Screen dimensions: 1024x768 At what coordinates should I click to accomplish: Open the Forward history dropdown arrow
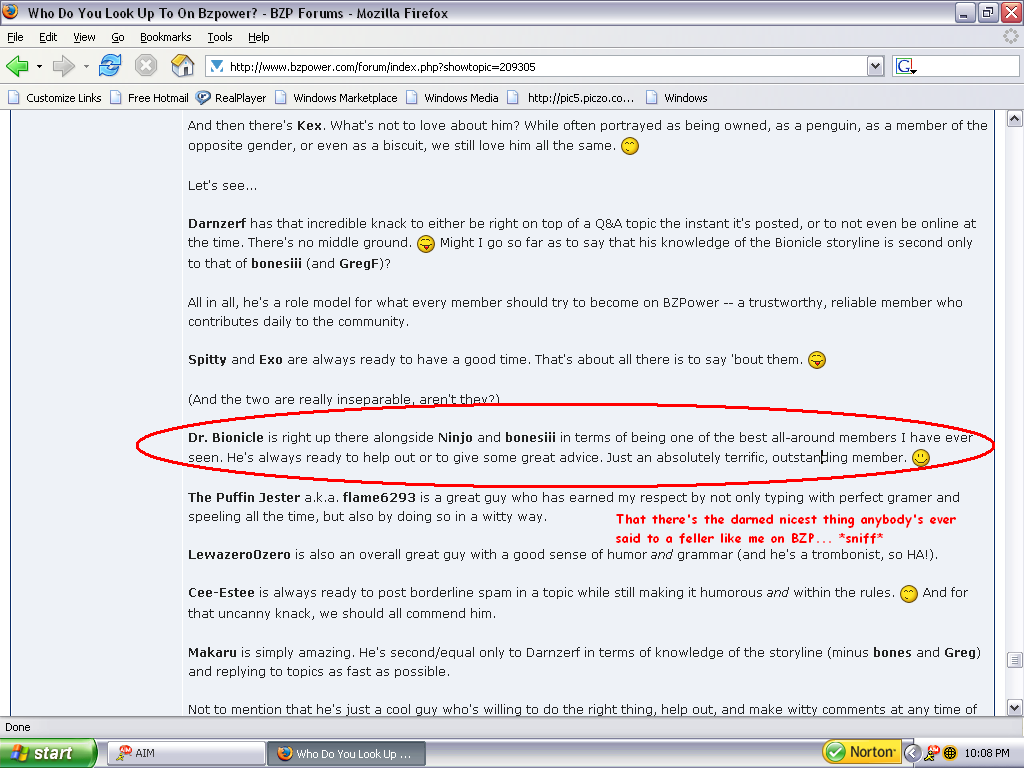point(86,67)
